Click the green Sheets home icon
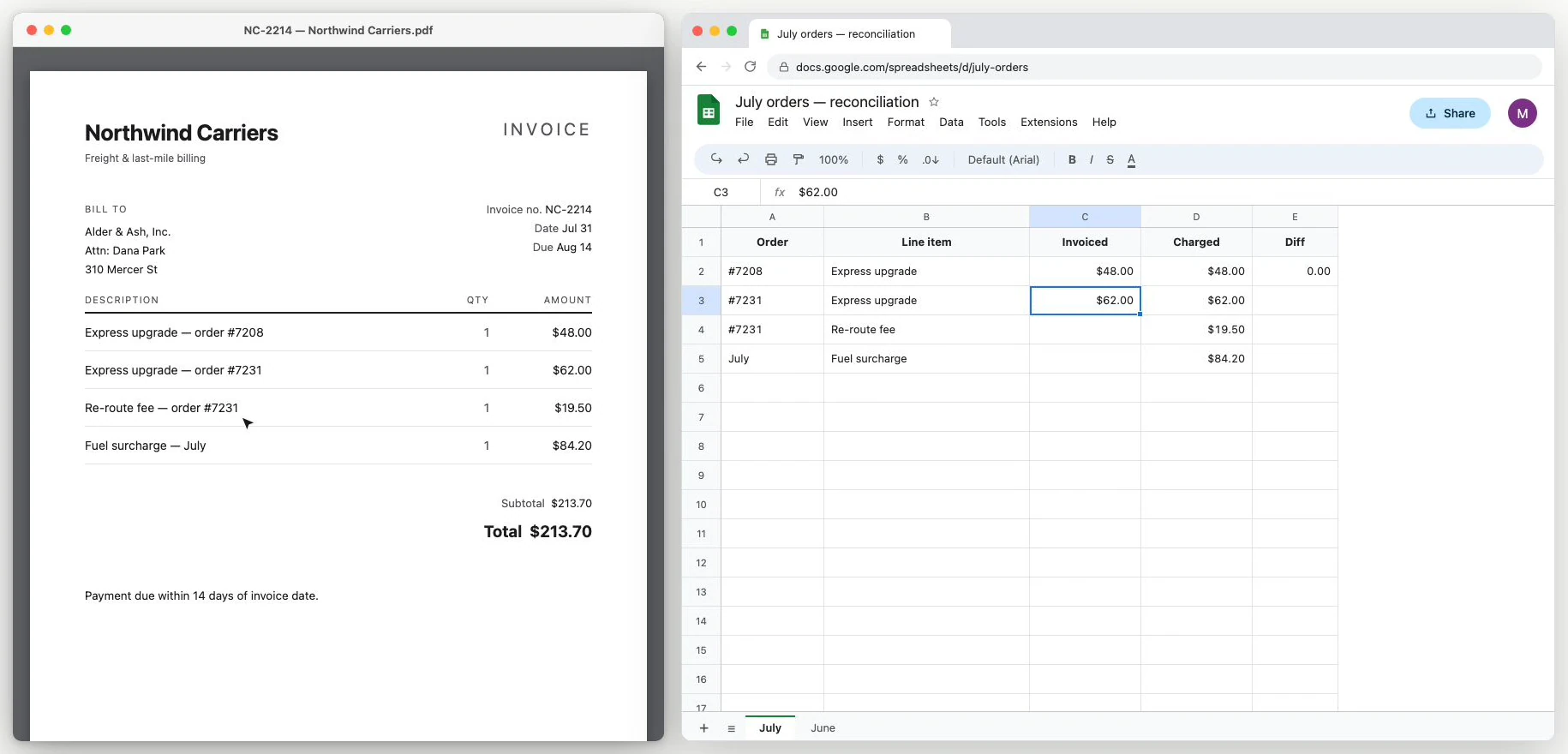 point(709,111)
